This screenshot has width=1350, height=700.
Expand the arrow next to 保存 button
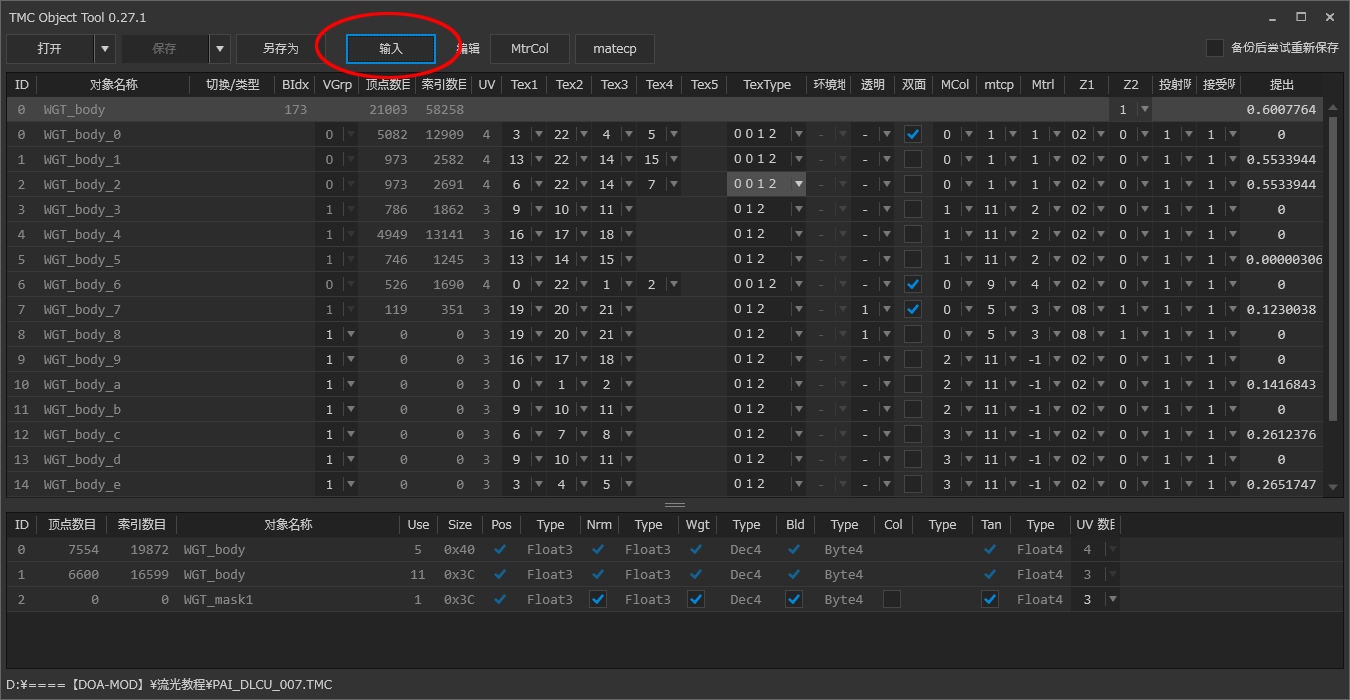click(x=220, y=48)
